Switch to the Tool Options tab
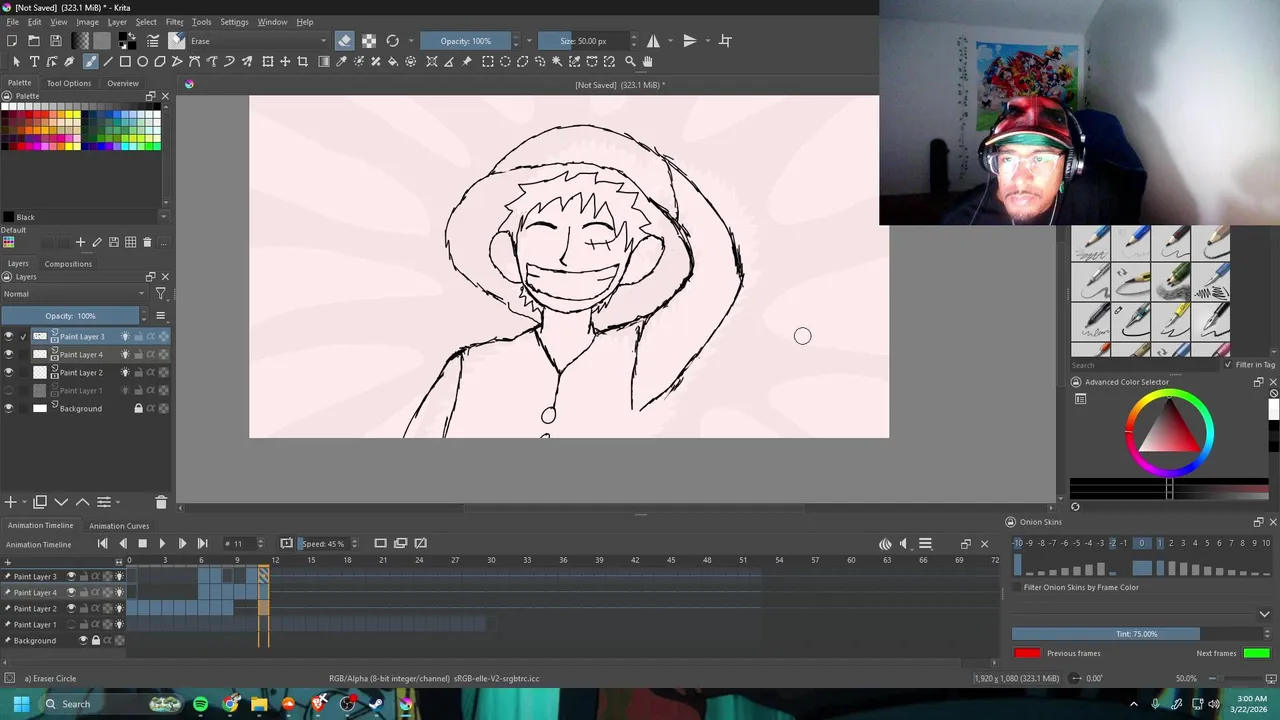The image size is (1280, 720). (69, 84)
